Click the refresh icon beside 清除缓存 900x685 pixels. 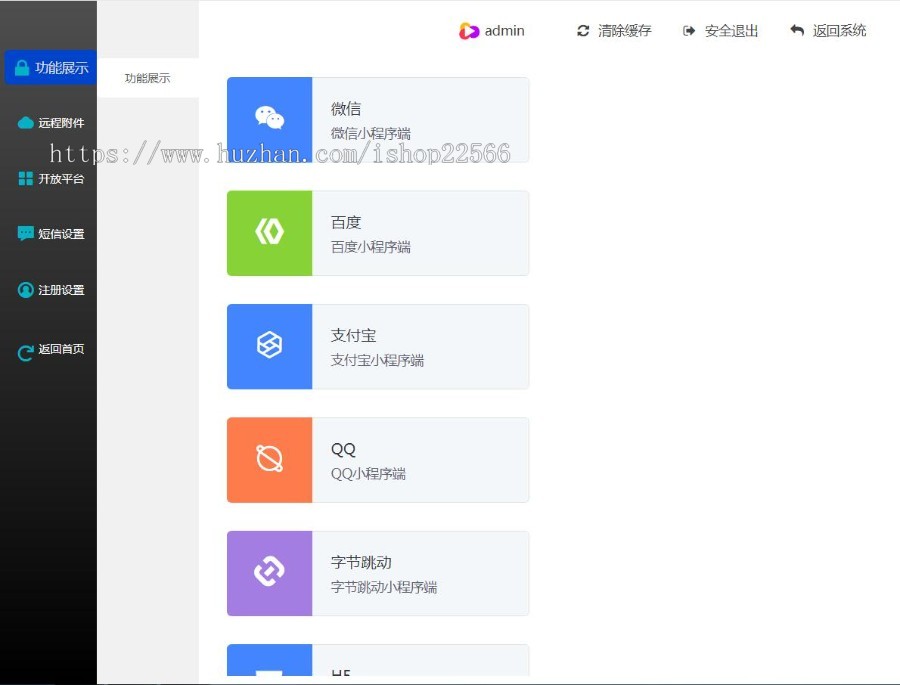(583, 31)
